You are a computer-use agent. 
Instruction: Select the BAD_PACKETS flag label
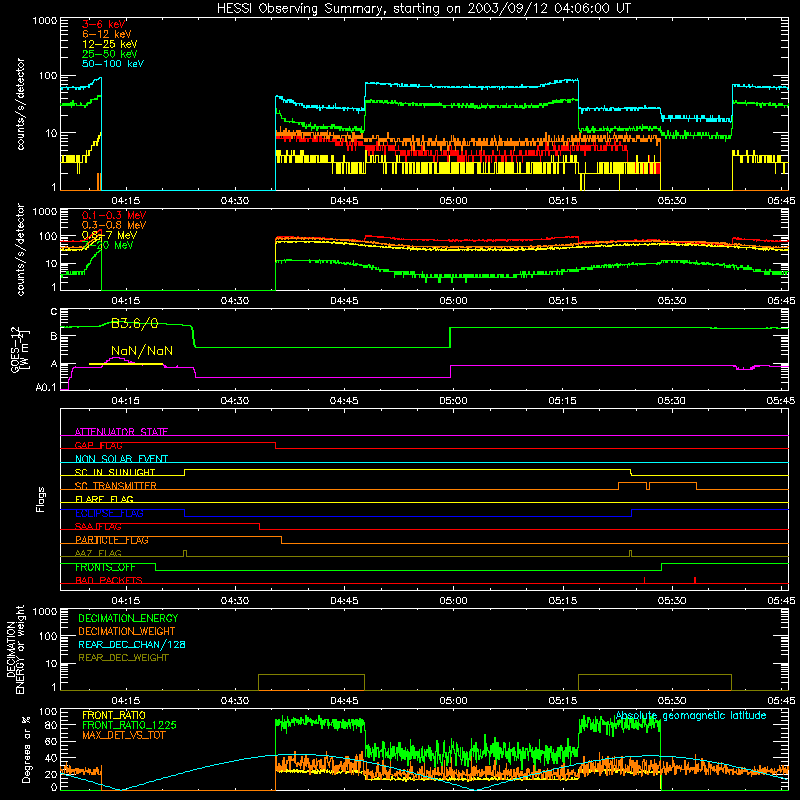click(109, 580)
